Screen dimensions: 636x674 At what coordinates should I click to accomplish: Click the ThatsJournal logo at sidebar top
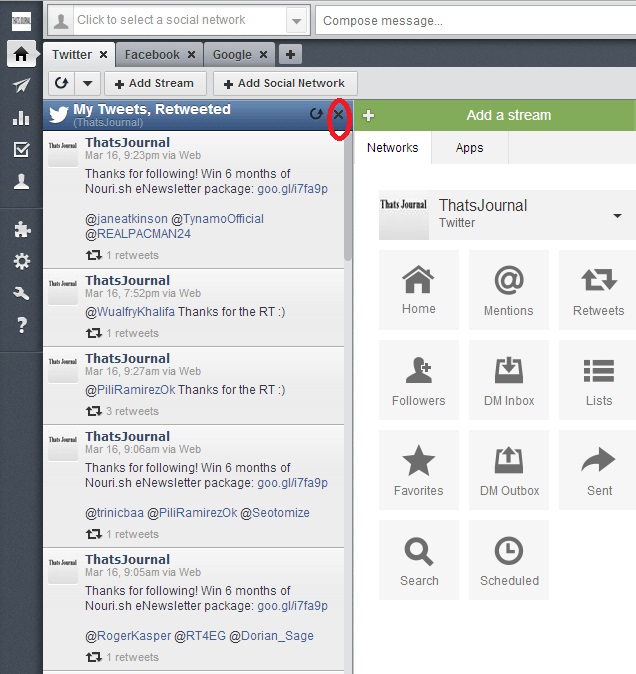[x=21, y=20]
